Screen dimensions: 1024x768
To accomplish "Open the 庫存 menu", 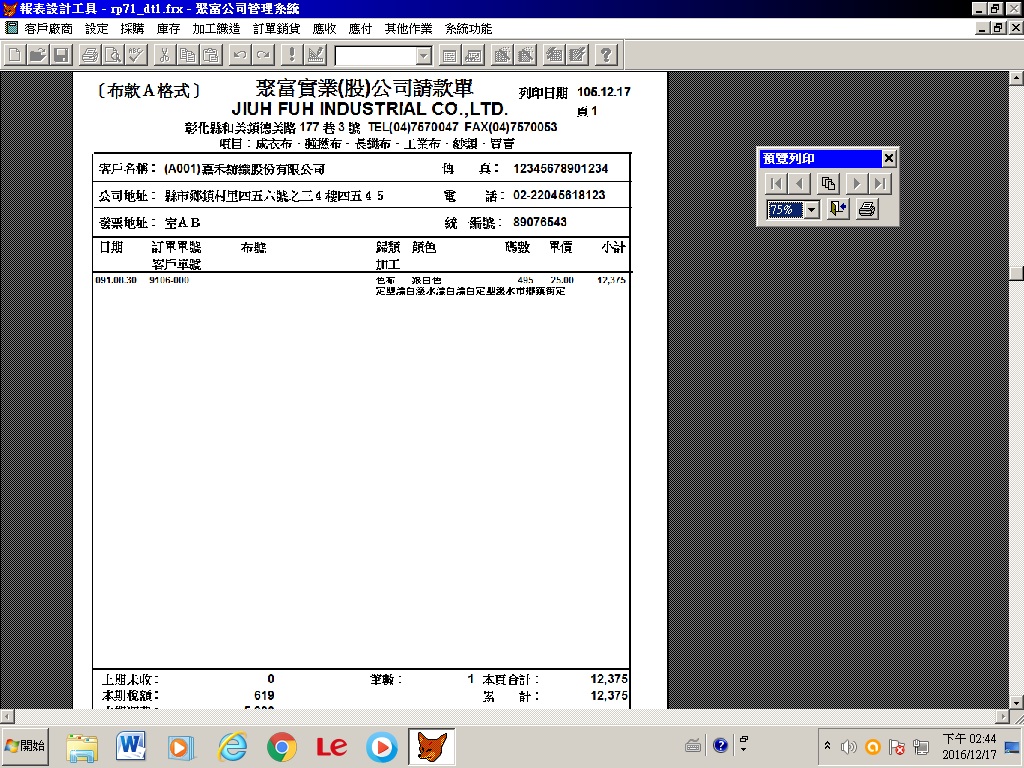I will 168,29.
